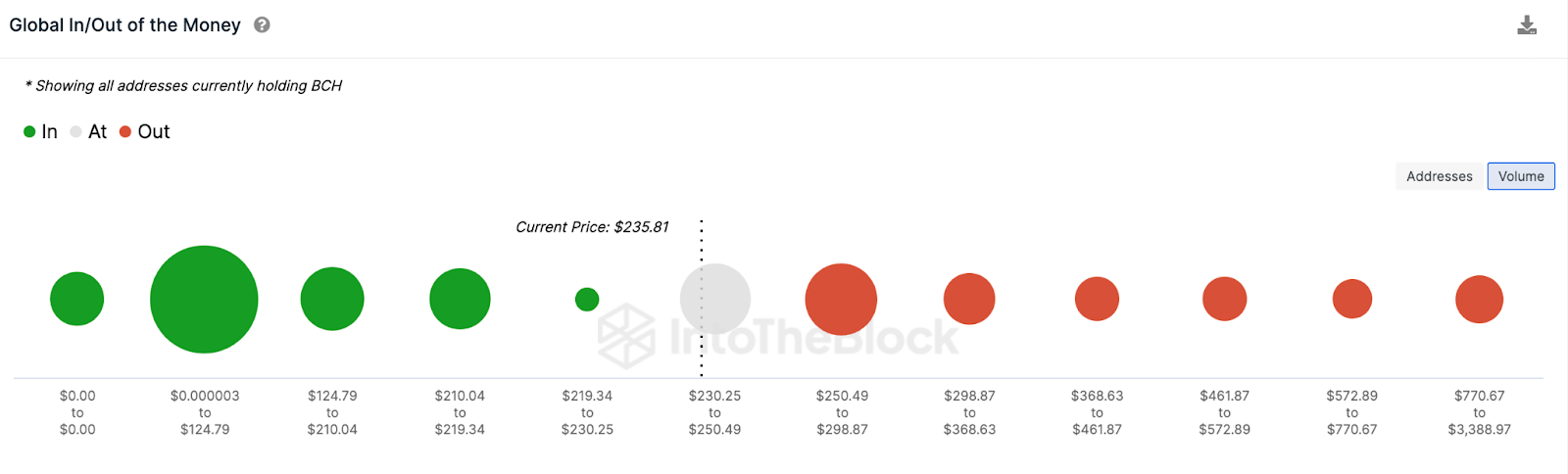Select the red bubble for $461.87 to $572.89

coord(1225,299)
